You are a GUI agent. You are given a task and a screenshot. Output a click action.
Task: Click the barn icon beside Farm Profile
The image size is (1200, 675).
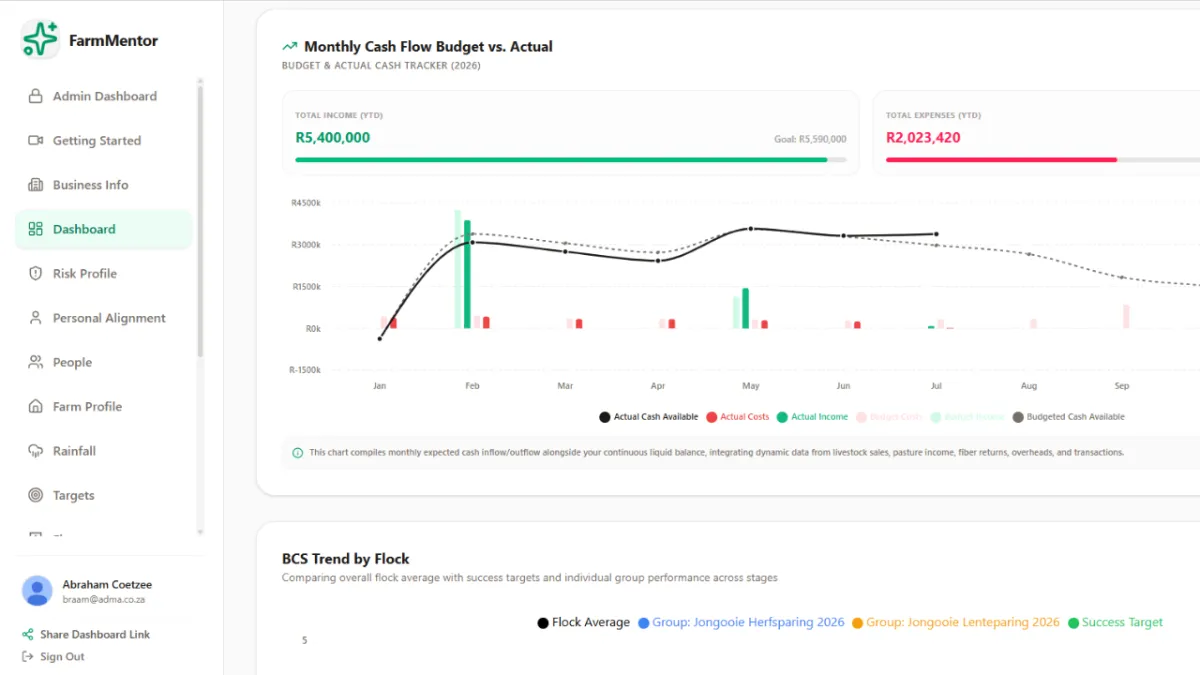click(36, 407)
